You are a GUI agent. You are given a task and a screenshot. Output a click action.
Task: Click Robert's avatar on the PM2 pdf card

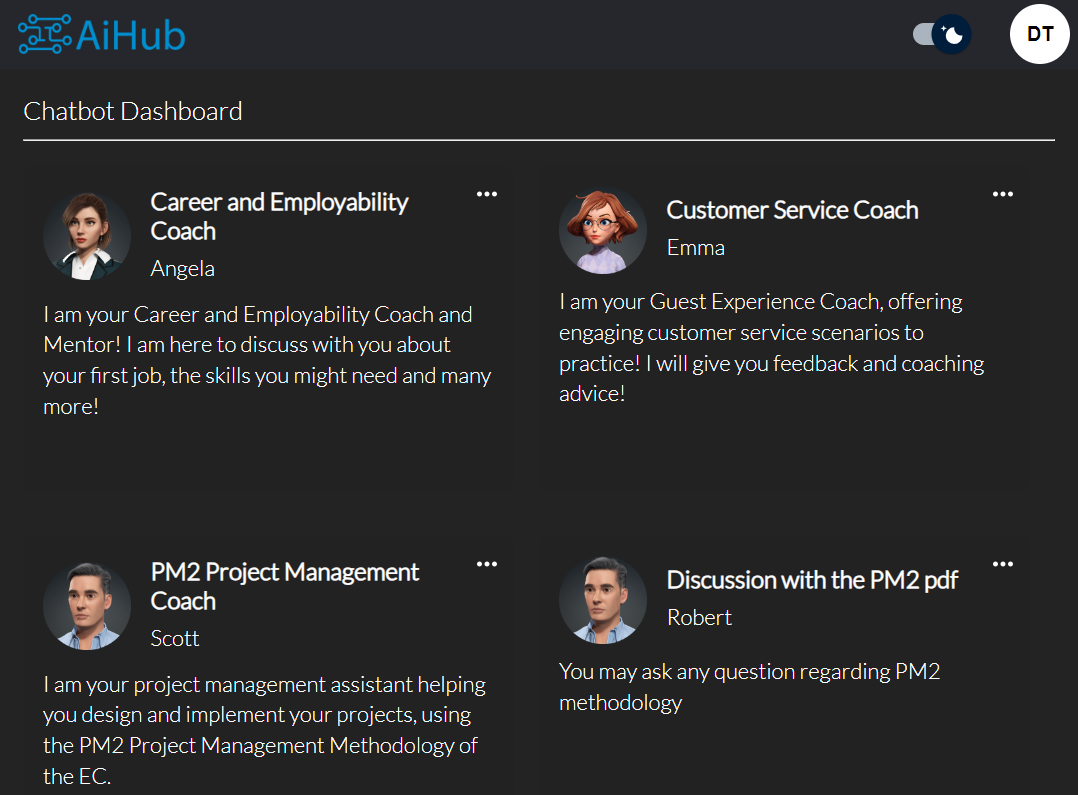tap(602, 600)
